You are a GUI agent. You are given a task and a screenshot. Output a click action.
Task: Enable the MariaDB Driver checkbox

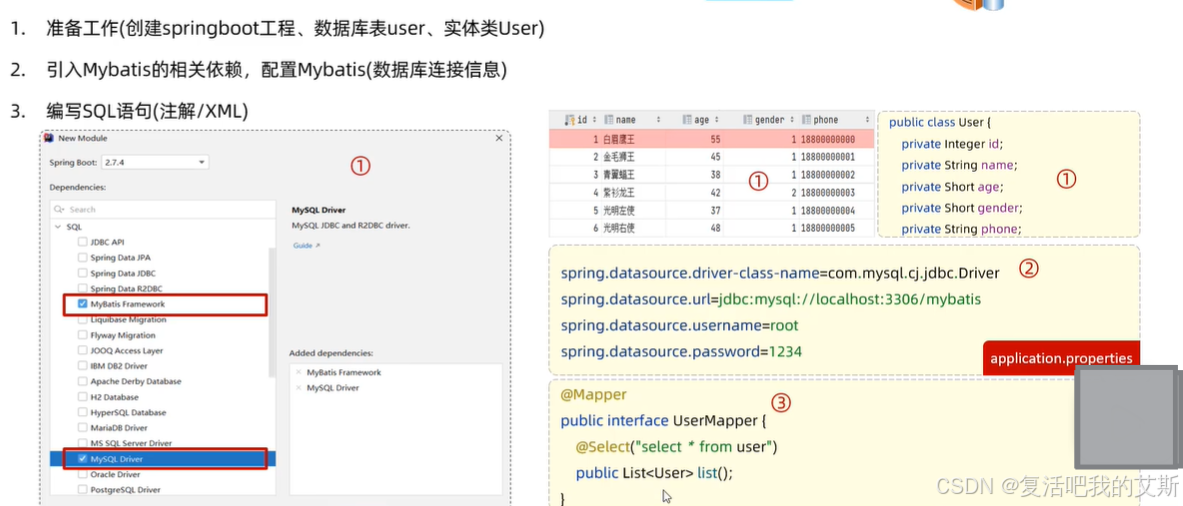click(83, 428)
